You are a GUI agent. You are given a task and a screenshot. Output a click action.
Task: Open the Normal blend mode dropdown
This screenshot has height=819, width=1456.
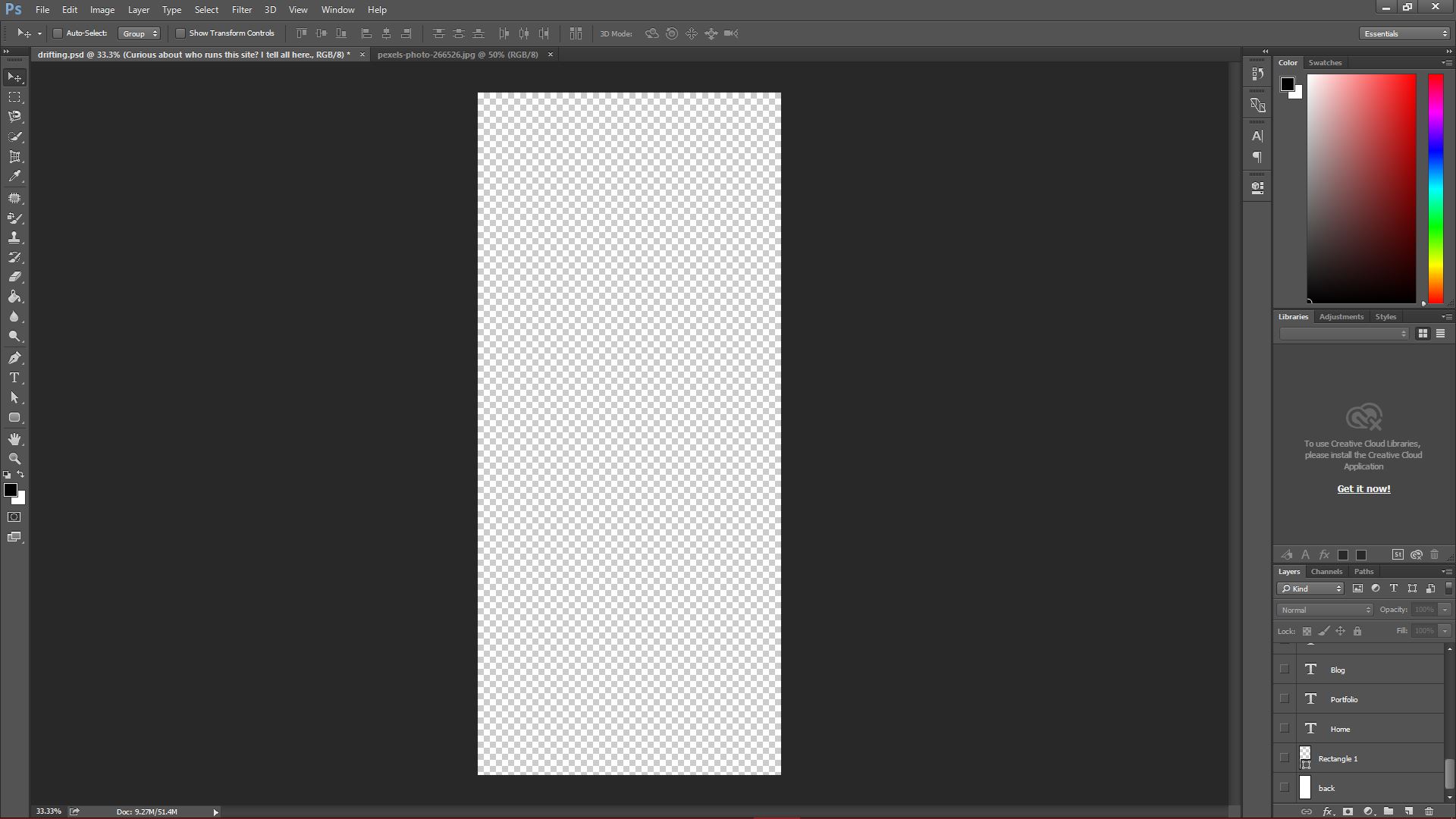coord(1325,610)
